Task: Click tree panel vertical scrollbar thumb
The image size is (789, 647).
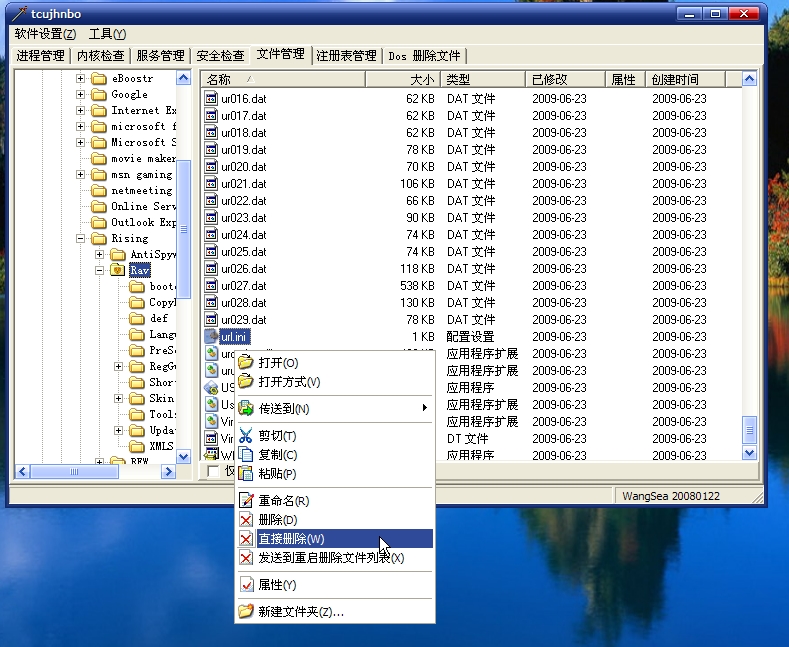Action: click(x=184, y=229)
